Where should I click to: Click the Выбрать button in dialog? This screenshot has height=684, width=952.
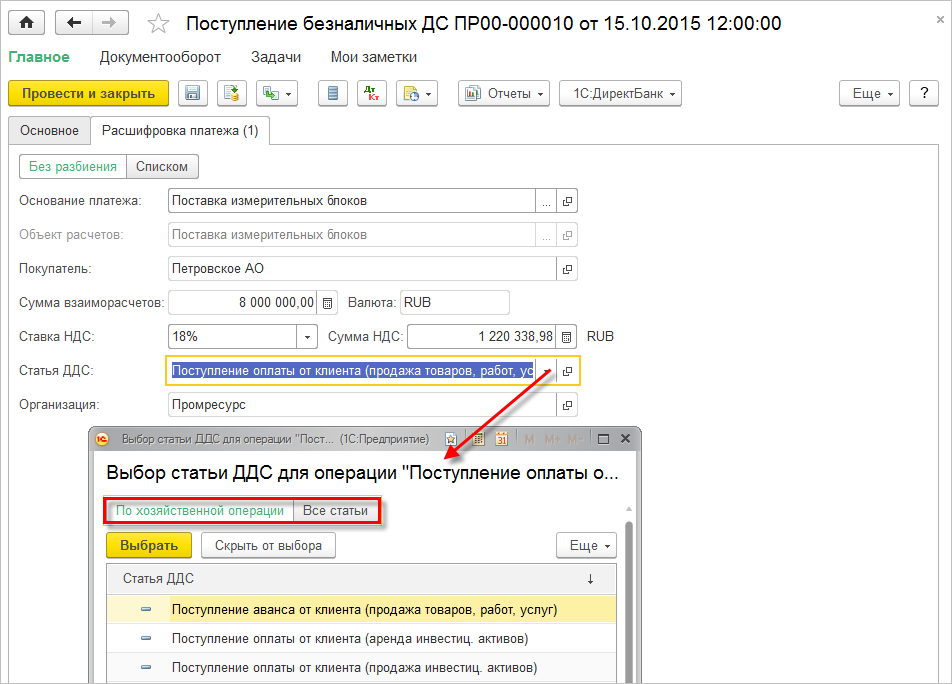click(149, 546)
